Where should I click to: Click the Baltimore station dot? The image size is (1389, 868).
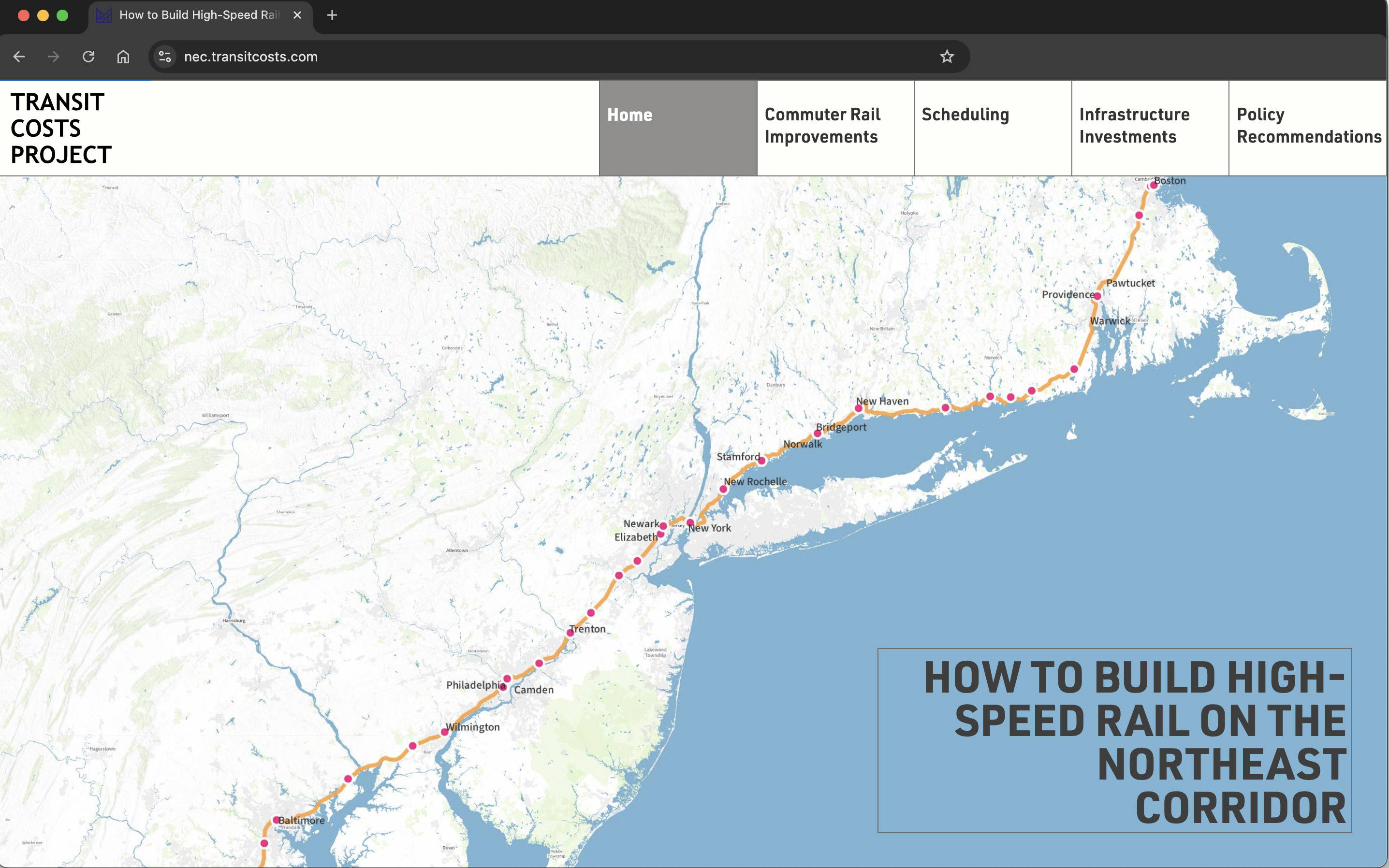[x=276, y=820]
